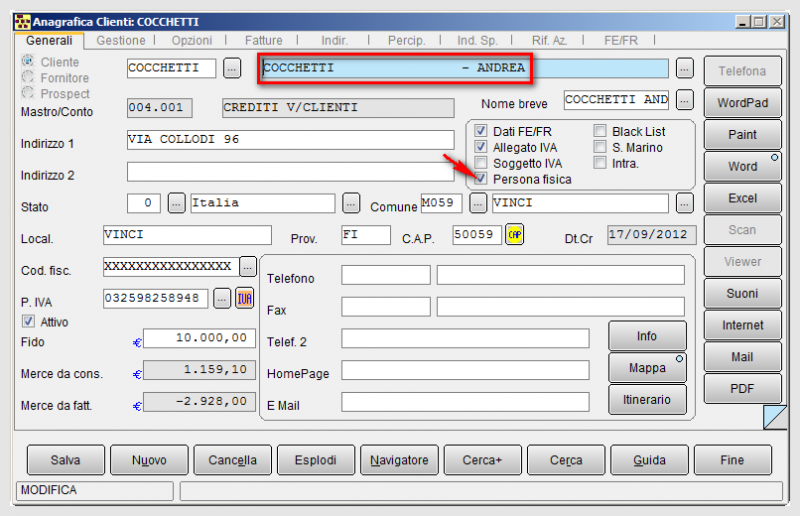Launch Paint from side panel

point(743,134)
